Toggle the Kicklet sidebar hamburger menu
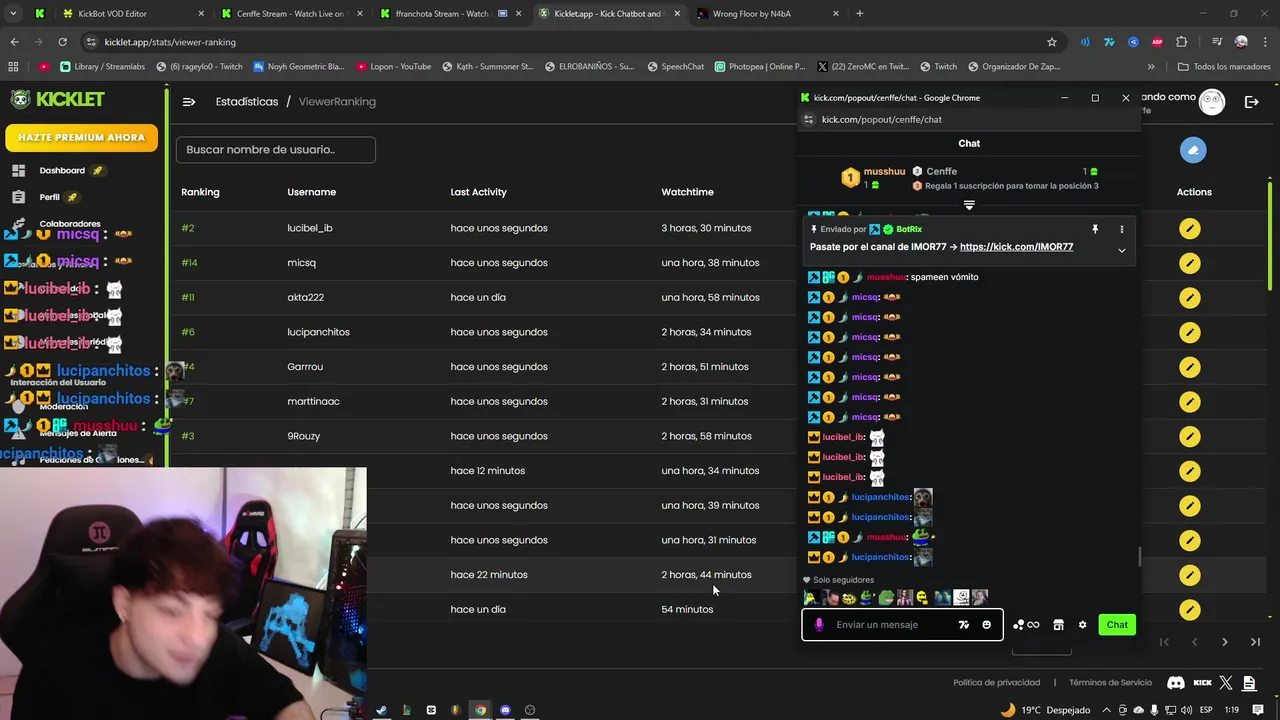 [189, 101]
